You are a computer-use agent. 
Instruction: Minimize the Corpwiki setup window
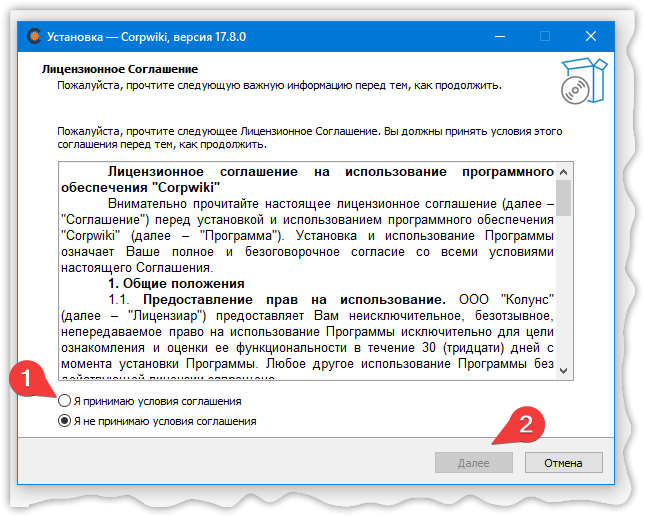(x=499, y=36)
